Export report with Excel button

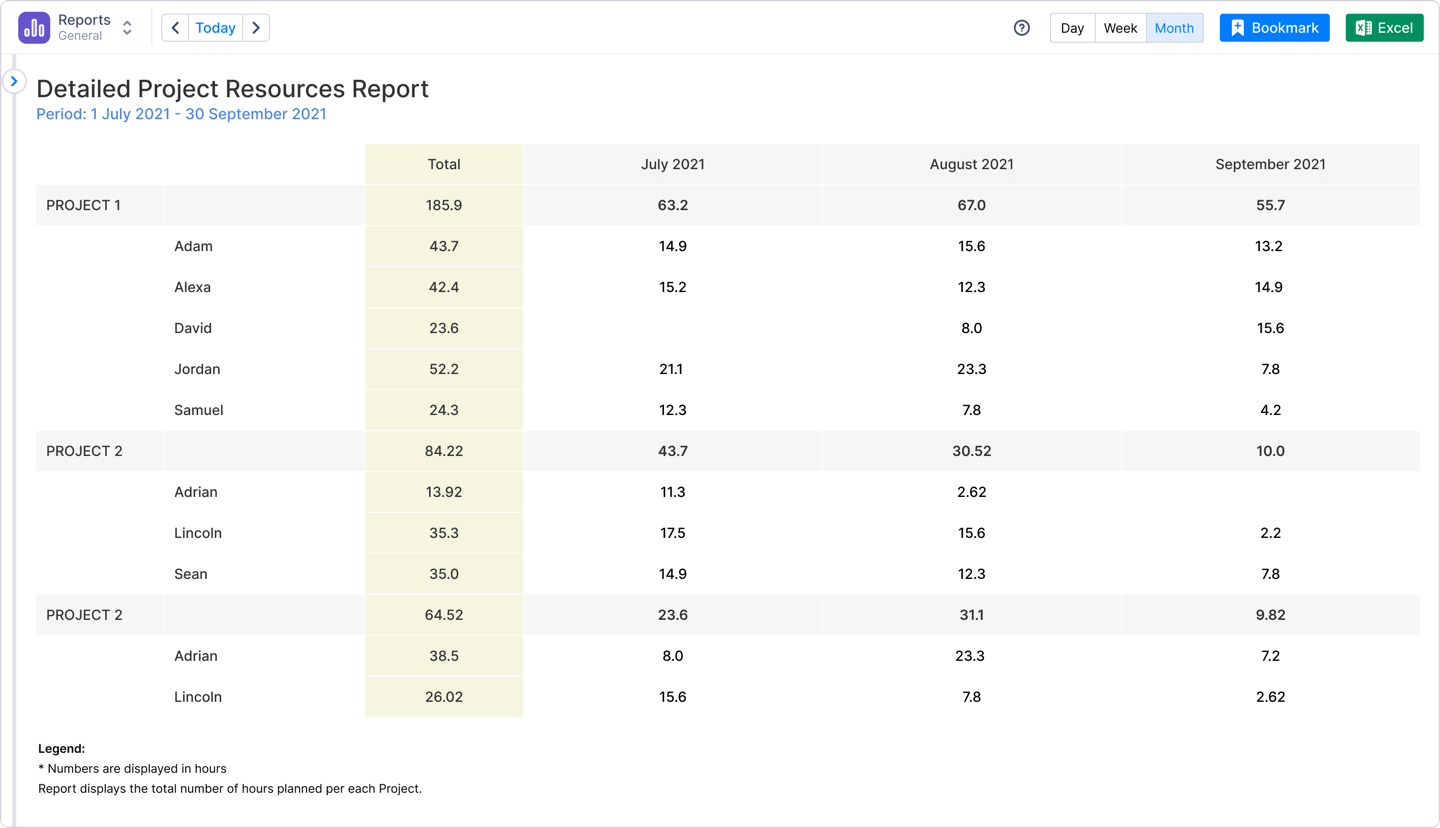coord(1384,28)
